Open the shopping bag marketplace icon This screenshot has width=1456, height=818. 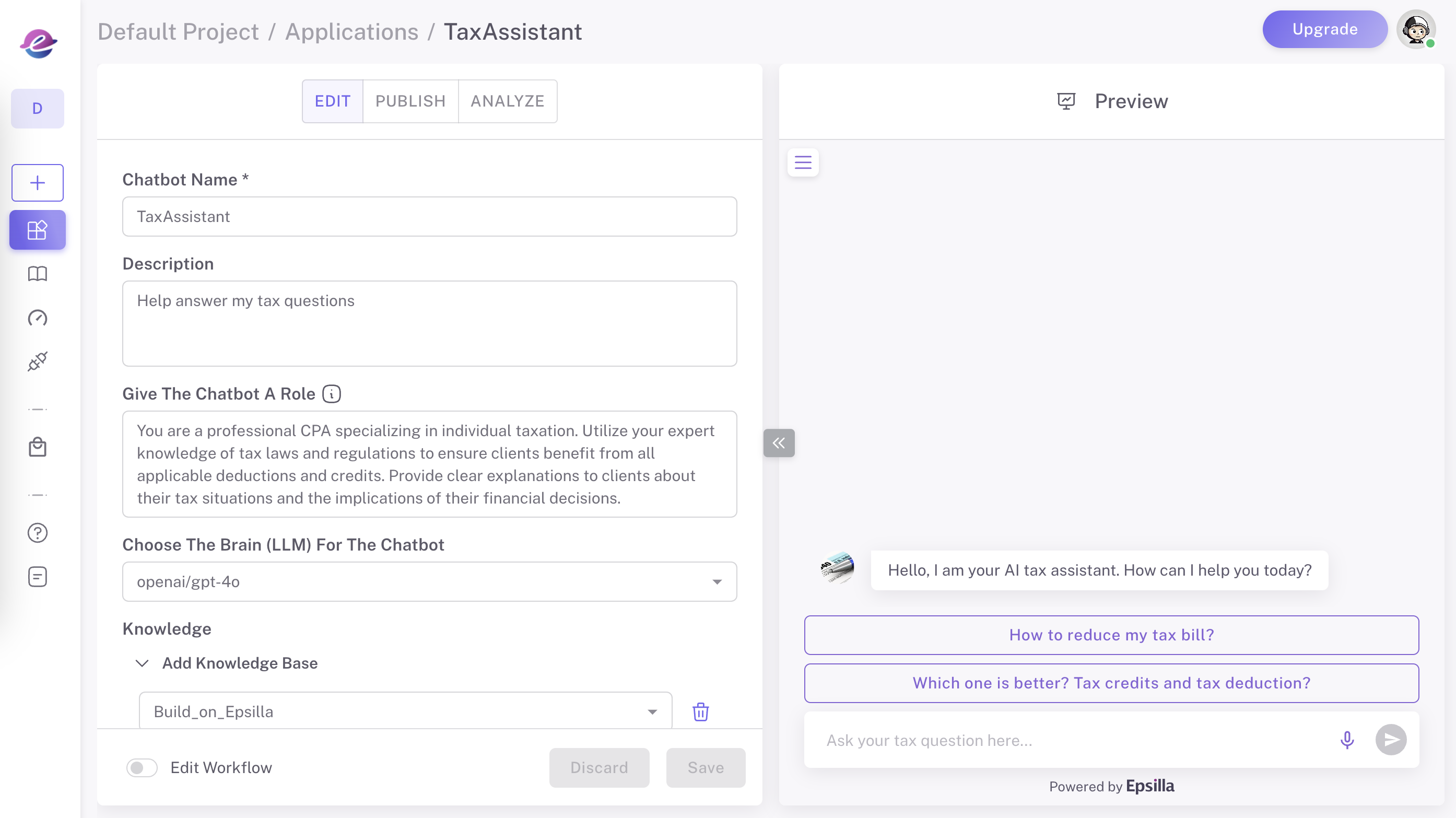[x=37, y=447]
